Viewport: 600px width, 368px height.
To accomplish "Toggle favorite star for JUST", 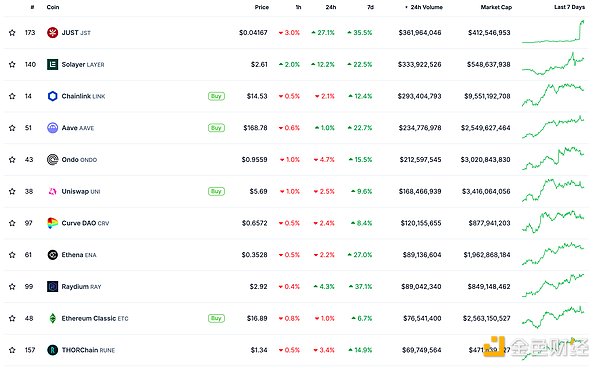I will point(12,33).
